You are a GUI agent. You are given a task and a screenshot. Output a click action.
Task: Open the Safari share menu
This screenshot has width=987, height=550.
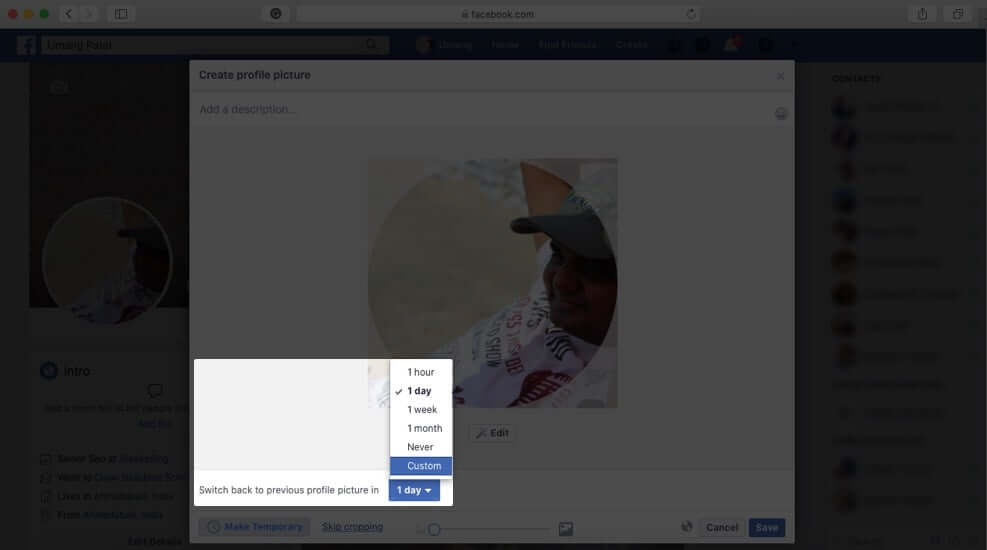coord(922,14)
